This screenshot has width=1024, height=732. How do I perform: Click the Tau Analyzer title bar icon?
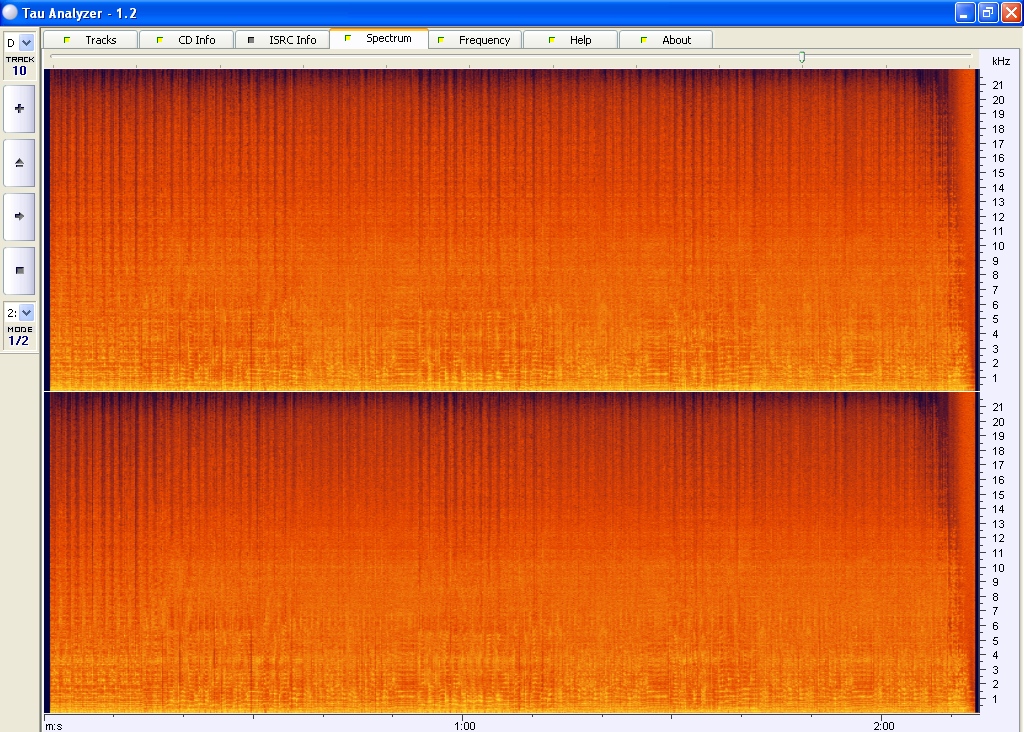point(11,12)
